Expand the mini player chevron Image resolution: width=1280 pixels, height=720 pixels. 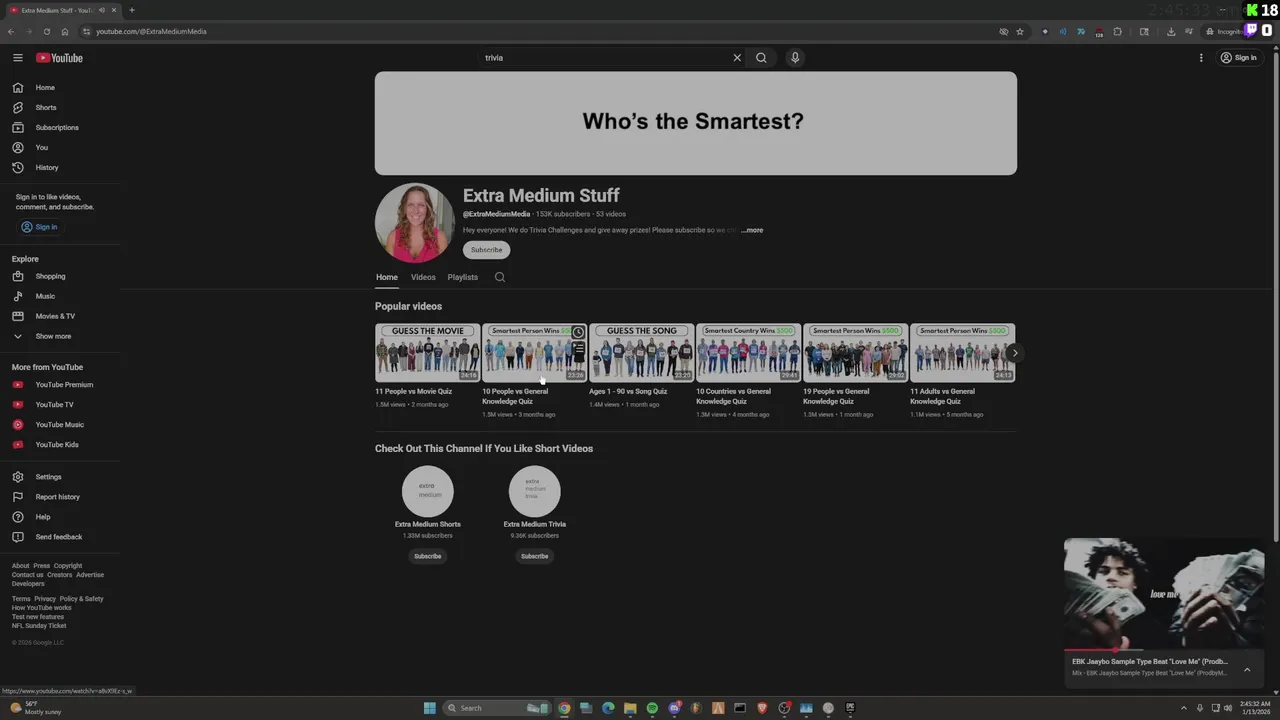(1247, 669)
